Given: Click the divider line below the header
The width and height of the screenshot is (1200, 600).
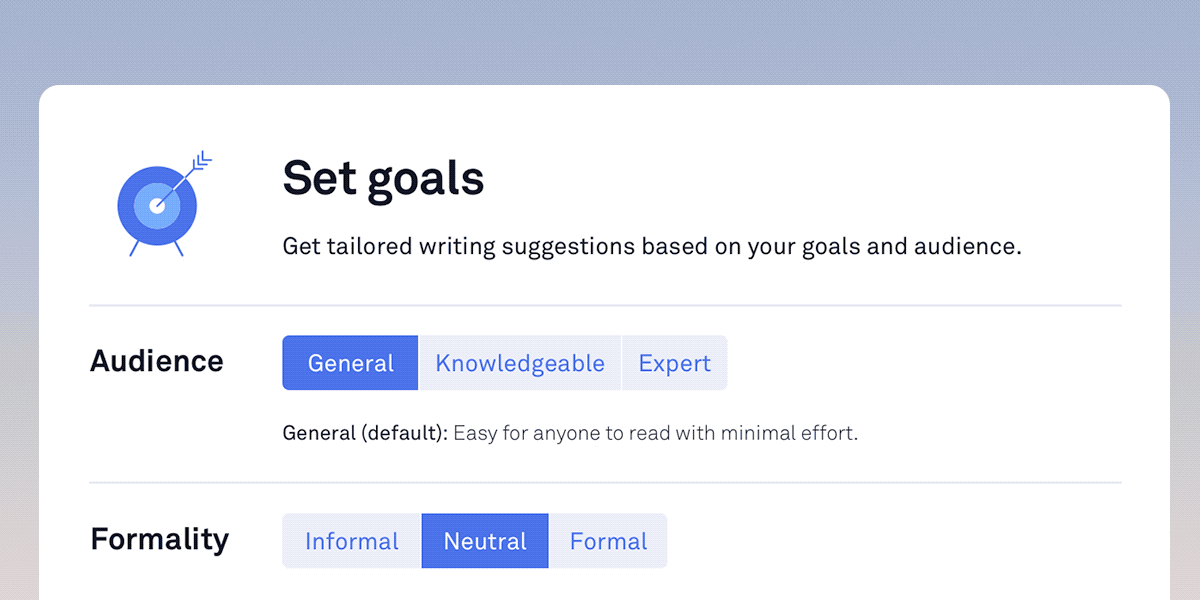Looking at the screenshot, I should pos(605,305).
